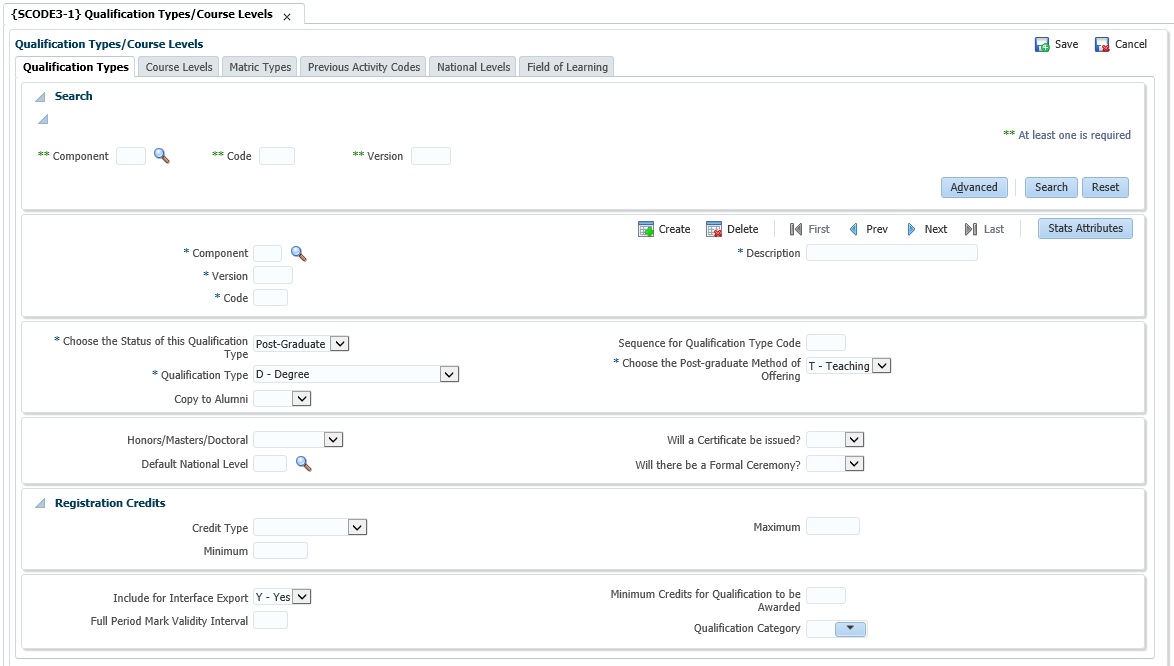Click the Cancel icon at top right

click(x=1102, y=45)
